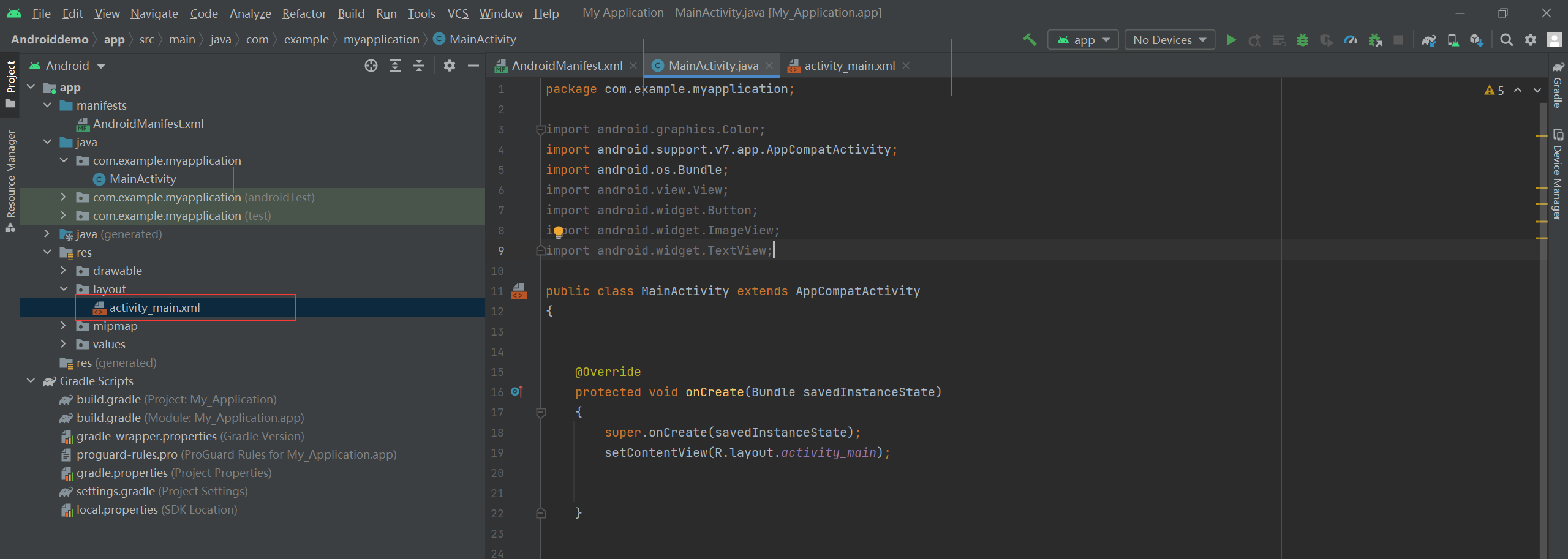Switch to the activity_main.xml editor tab
The width and height of the screenshot is (1568, 559).
[x=849, y=66]
